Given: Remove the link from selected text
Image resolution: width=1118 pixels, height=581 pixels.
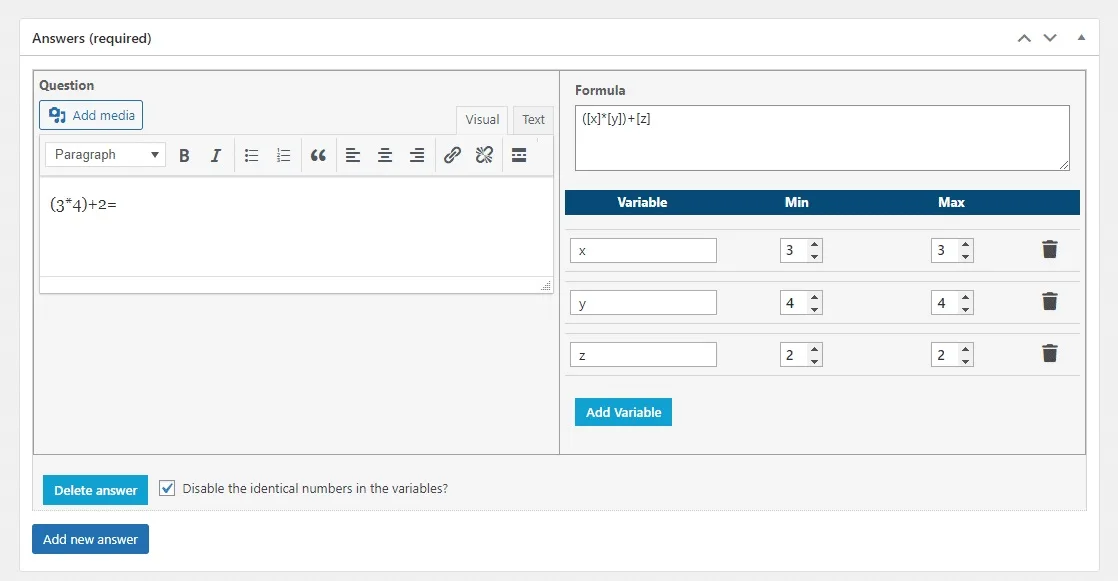Looking at the screenshot, I should click(484, 155).
